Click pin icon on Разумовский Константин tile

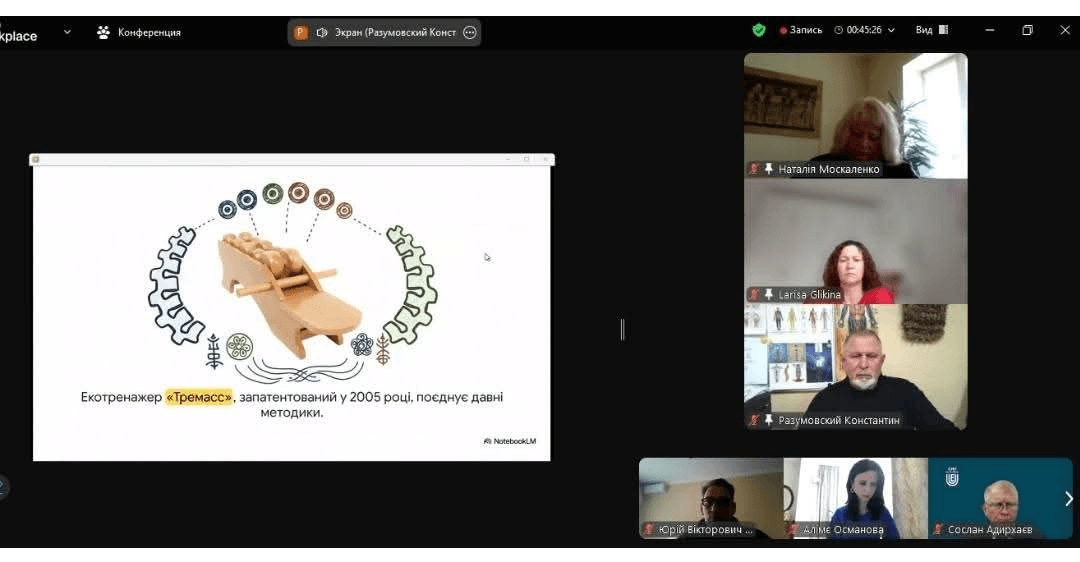coord(769,420)
